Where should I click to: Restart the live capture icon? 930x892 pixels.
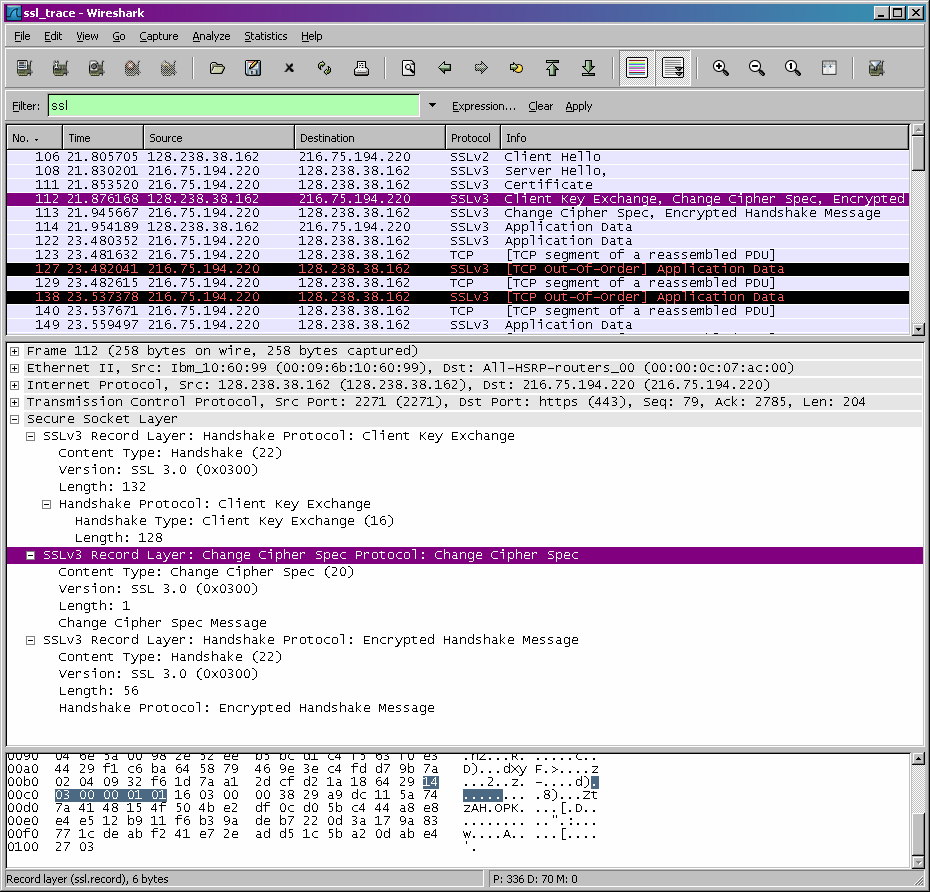coord(168,68)
